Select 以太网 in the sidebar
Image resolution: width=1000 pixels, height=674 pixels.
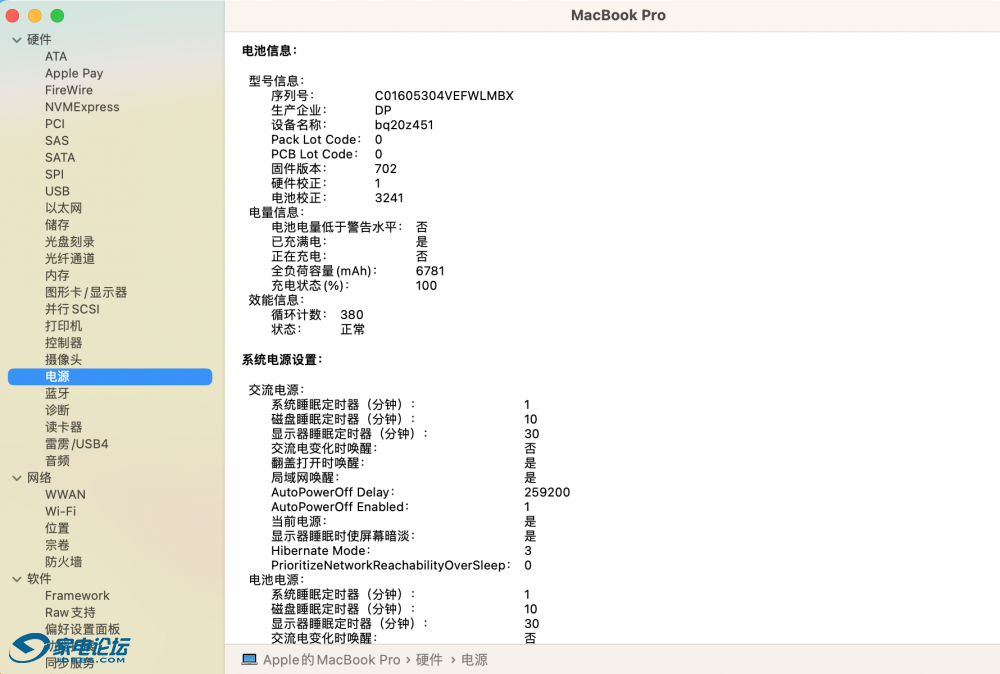point(63,208)
